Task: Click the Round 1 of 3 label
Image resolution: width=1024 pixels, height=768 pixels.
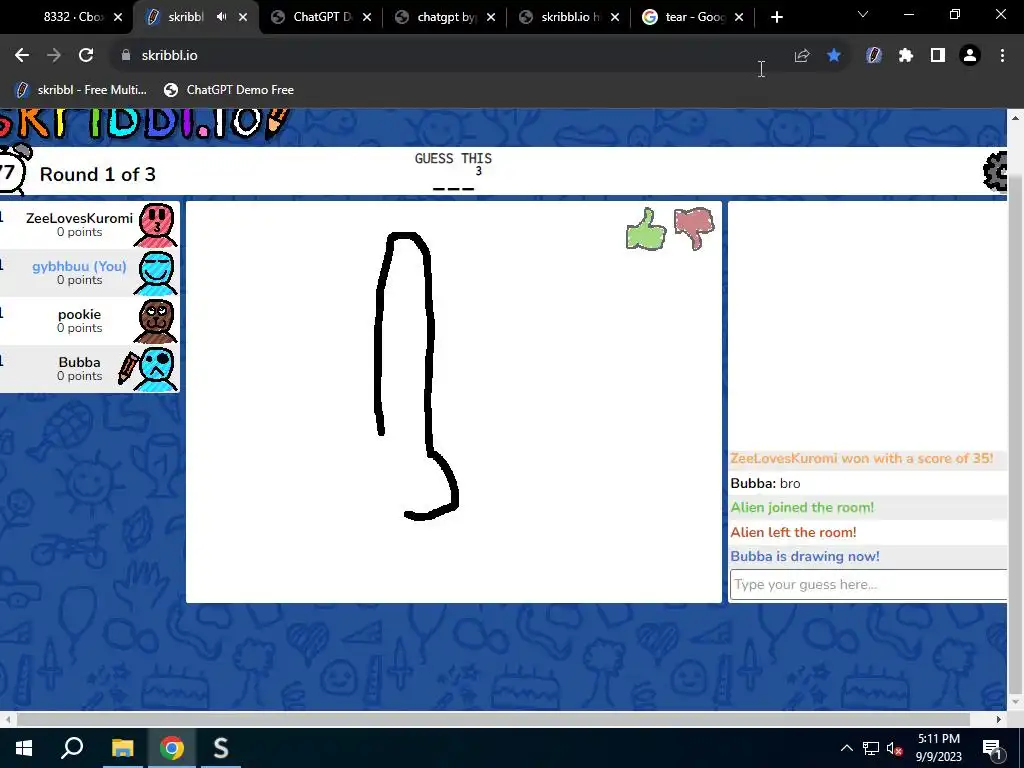Action: pos(98,174)
